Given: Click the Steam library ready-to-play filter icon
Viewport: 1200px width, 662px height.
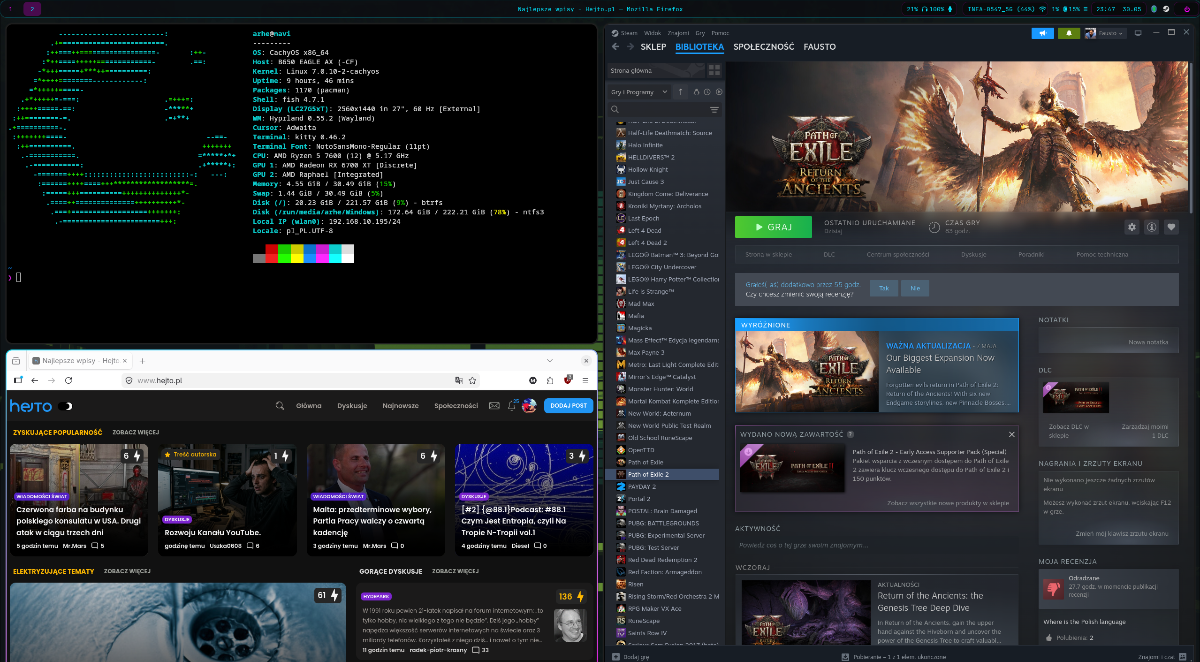Looking at the screenshot, I should pos(719,92).
